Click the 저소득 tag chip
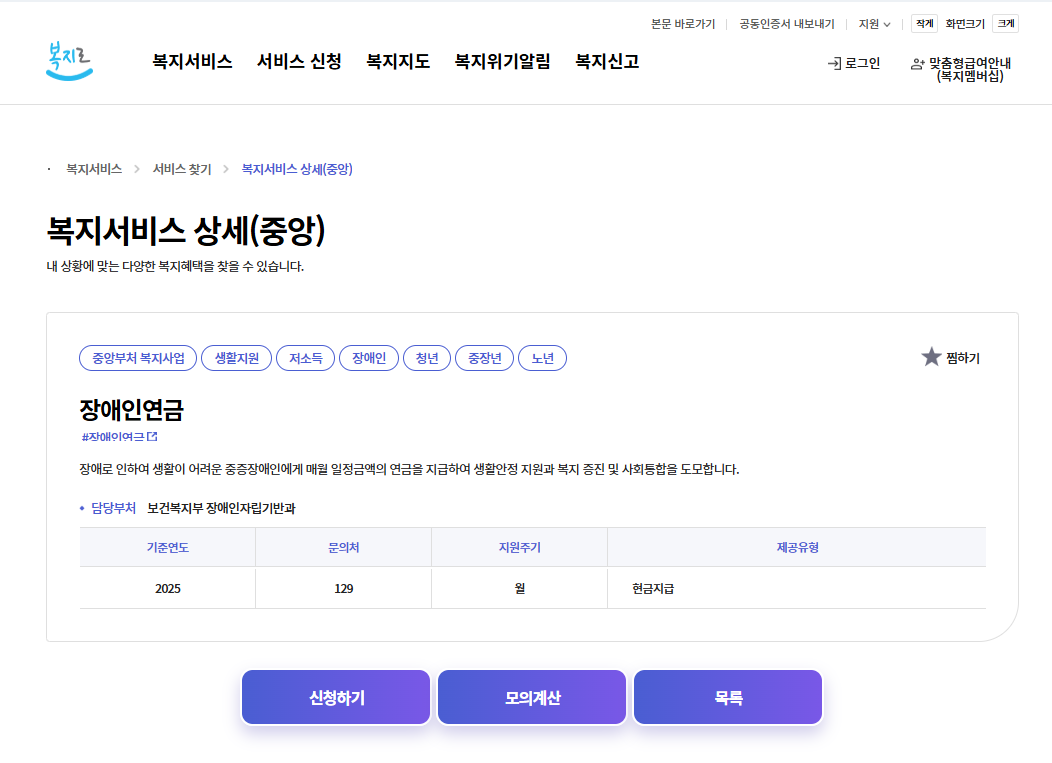The height and width of the screenshot is (763, 1052). pos(305,358)
